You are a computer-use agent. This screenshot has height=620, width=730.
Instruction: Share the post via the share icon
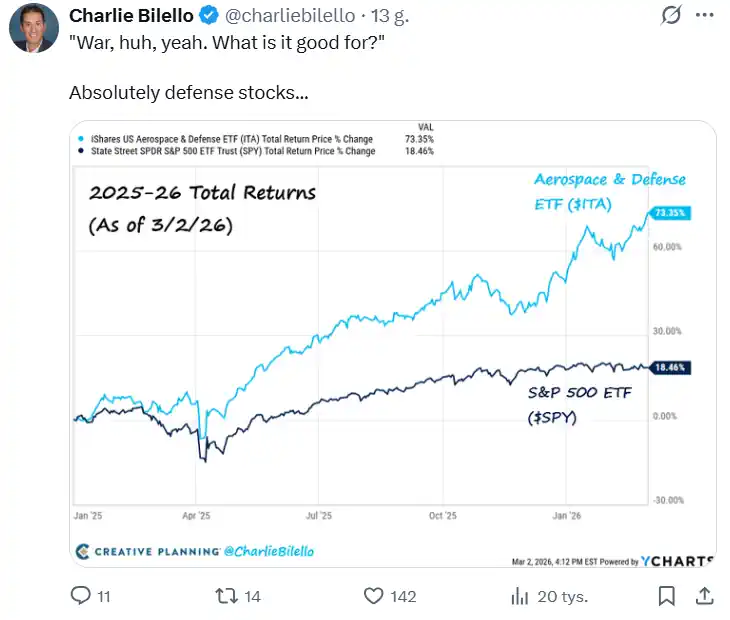pos(704,596)
